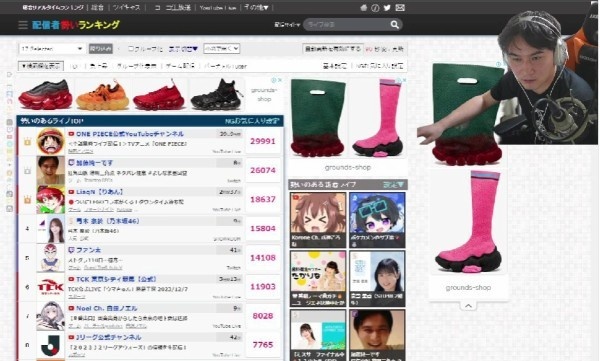Click the magnifier search icon in the header
Screen dimensions: 600x361
tap(395, 25)
